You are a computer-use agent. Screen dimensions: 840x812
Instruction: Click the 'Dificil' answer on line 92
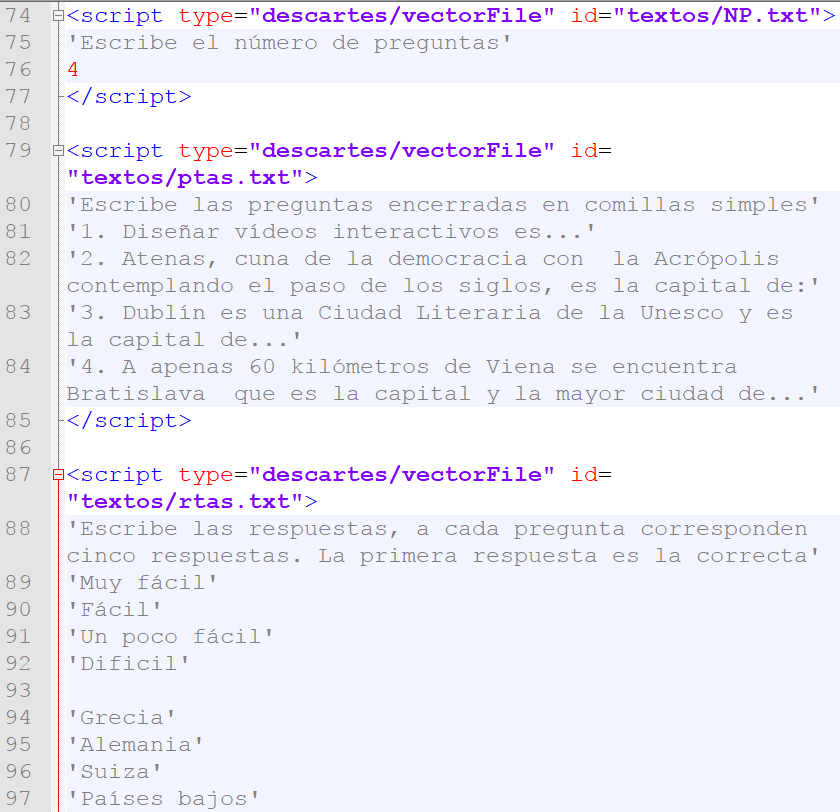pyautogui.click(x=128, y=664)
